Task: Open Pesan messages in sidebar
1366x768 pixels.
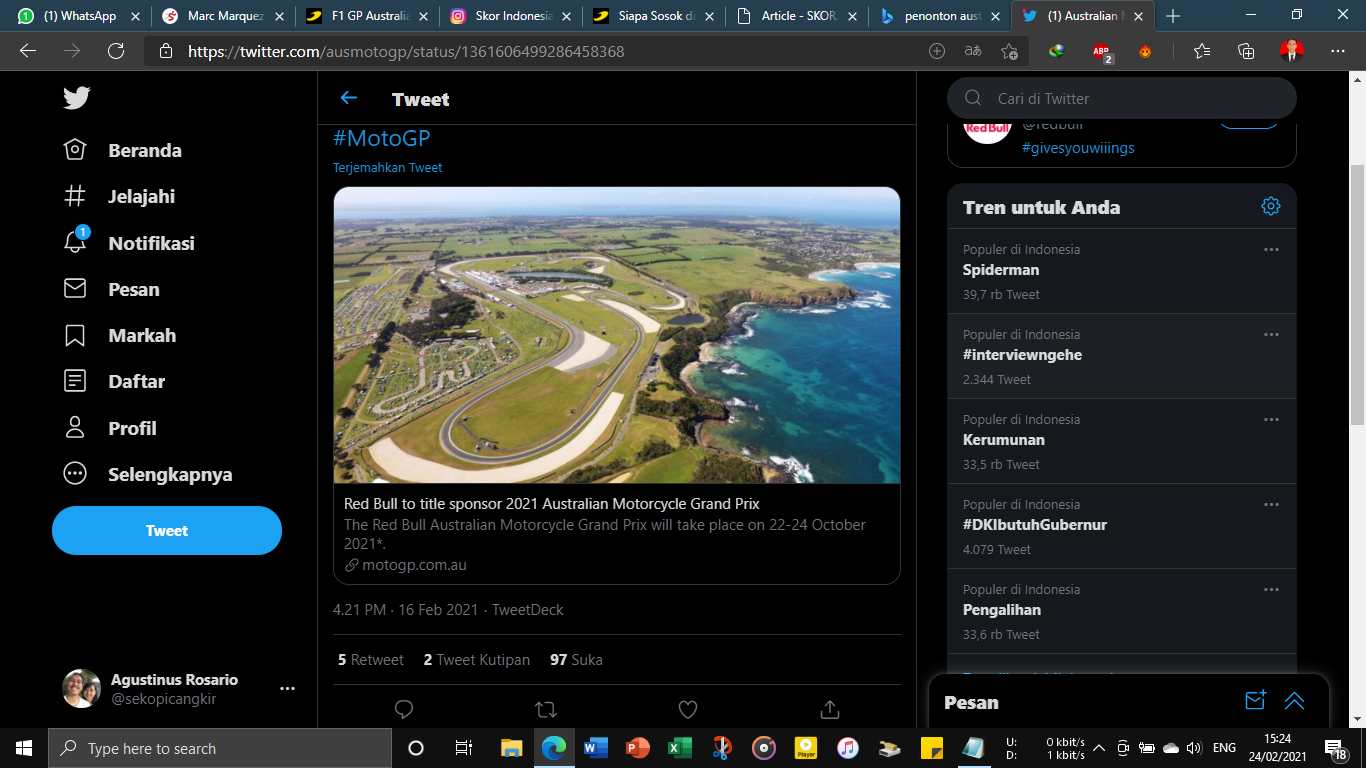Action: [111, 289]
